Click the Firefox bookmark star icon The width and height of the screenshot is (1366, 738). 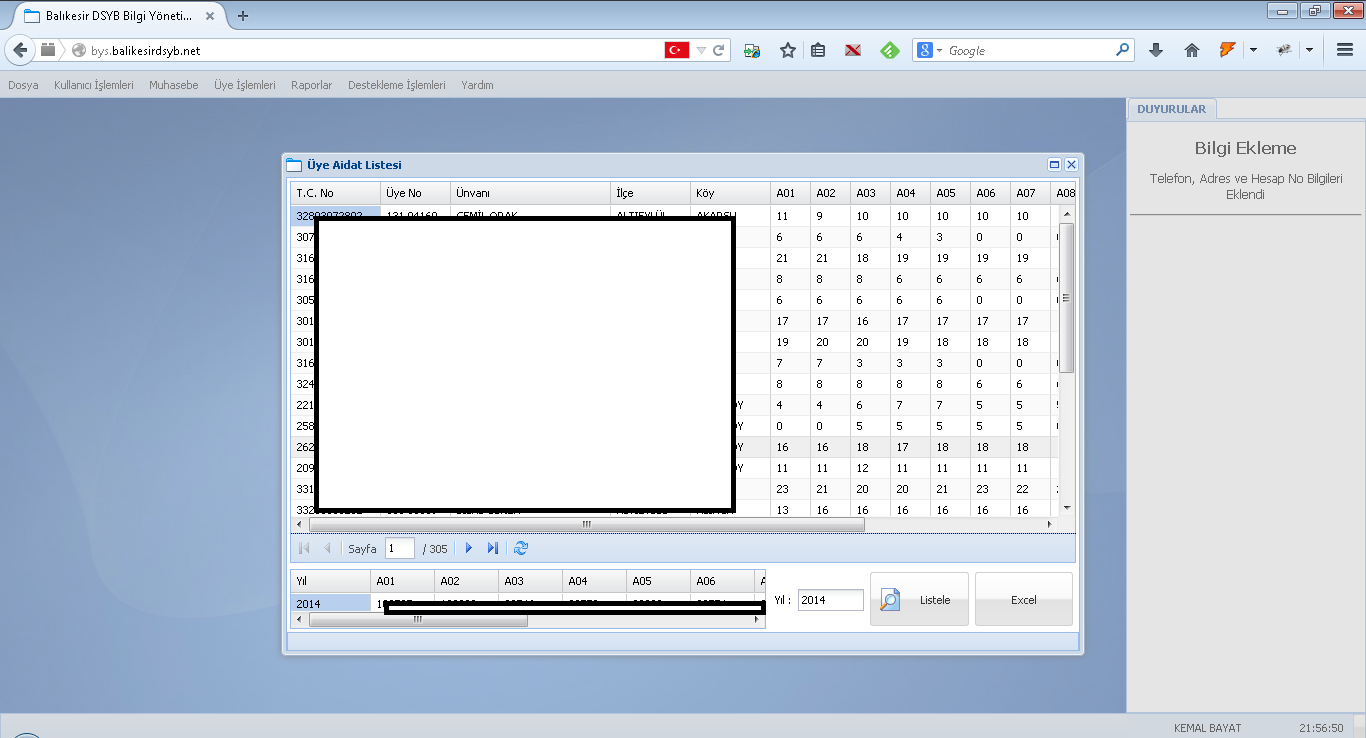click(x=788, y=50)
